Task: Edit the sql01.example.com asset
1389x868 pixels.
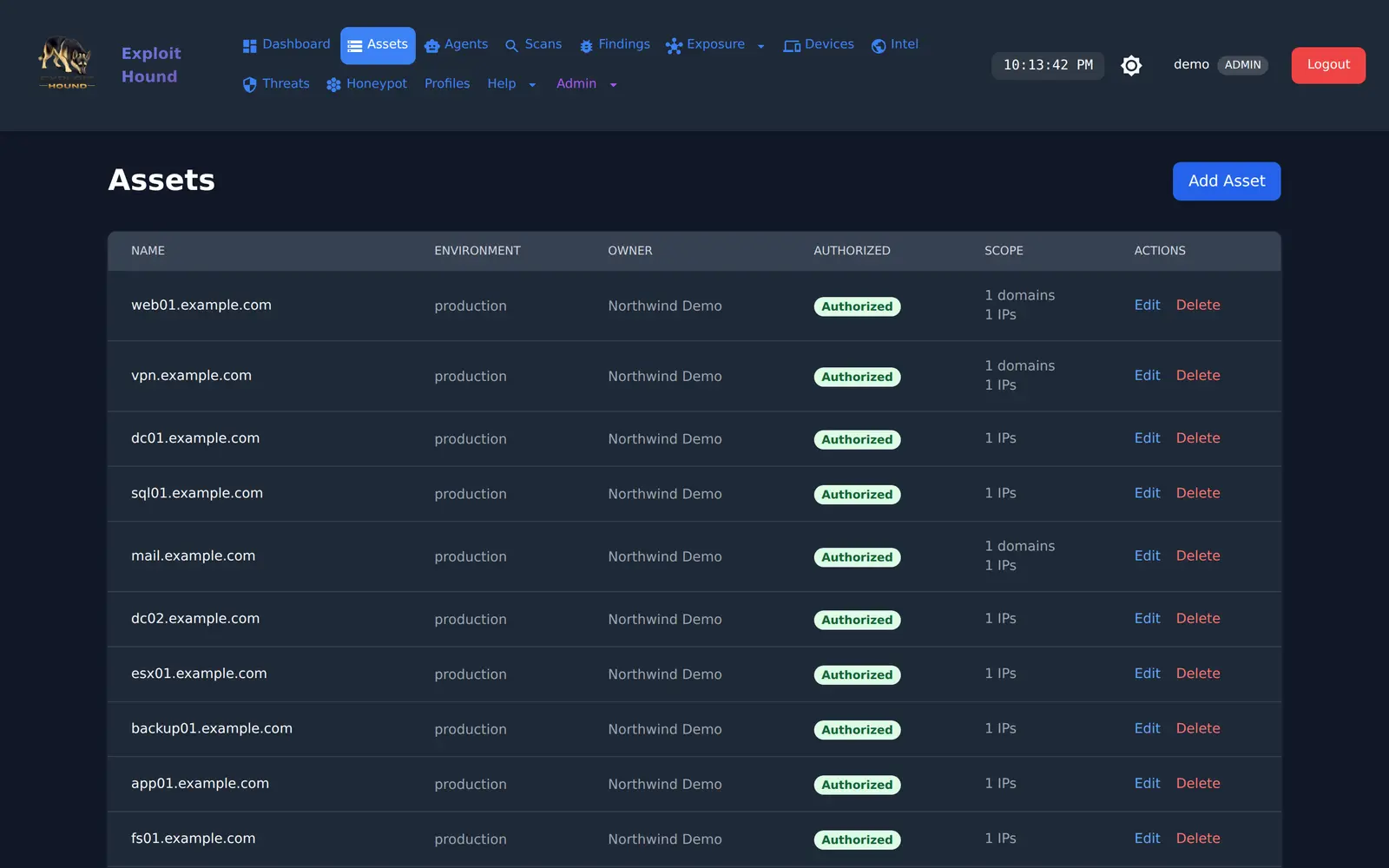Action: coord(1147,493)
